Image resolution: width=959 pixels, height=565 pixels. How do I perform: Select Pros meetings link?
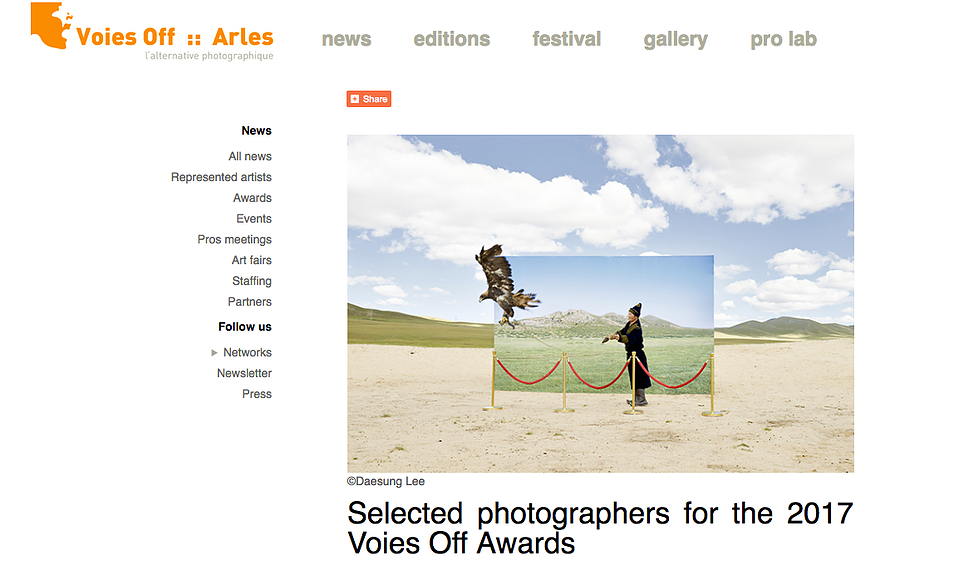tap(234, 240)
